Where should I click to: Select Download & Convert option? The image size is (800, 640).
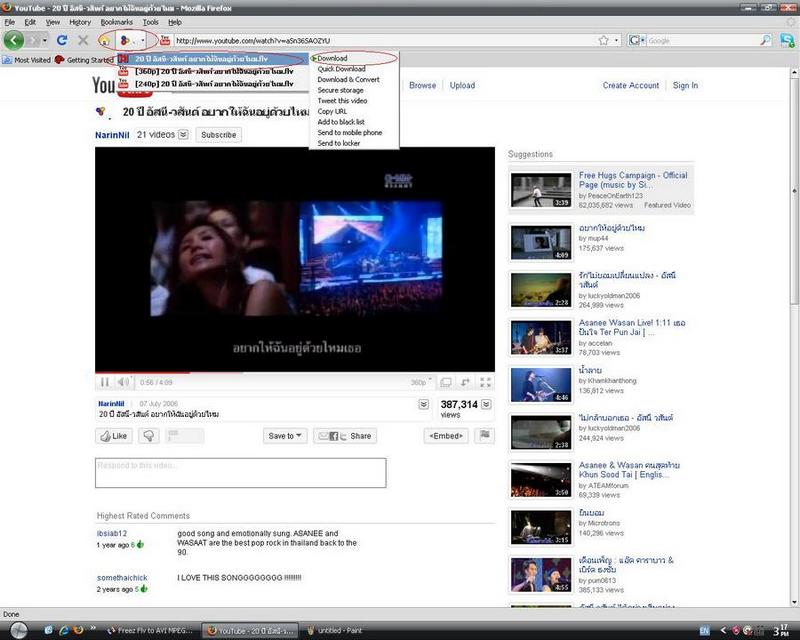coord(348,80)
